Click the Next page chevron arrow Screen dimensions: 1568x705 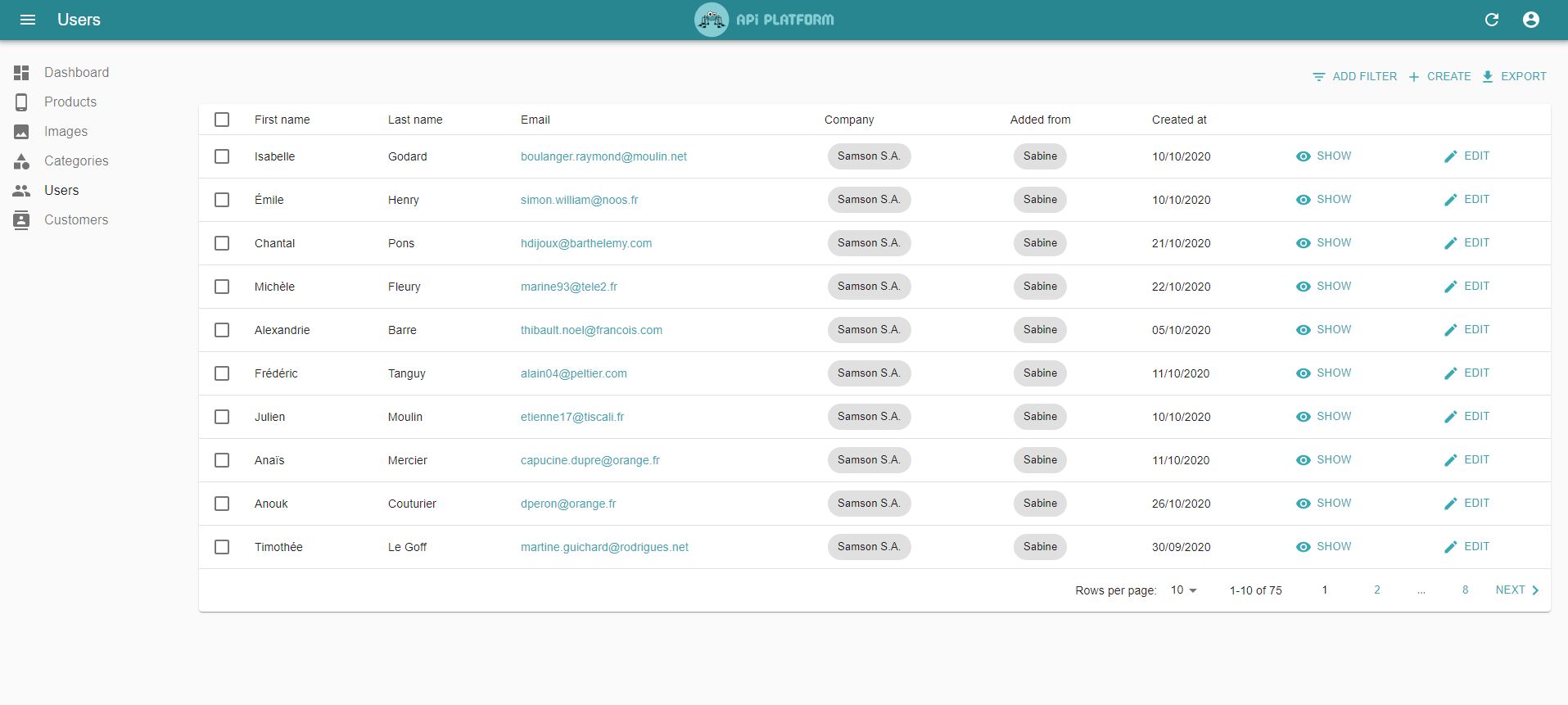click(1535, 590)
